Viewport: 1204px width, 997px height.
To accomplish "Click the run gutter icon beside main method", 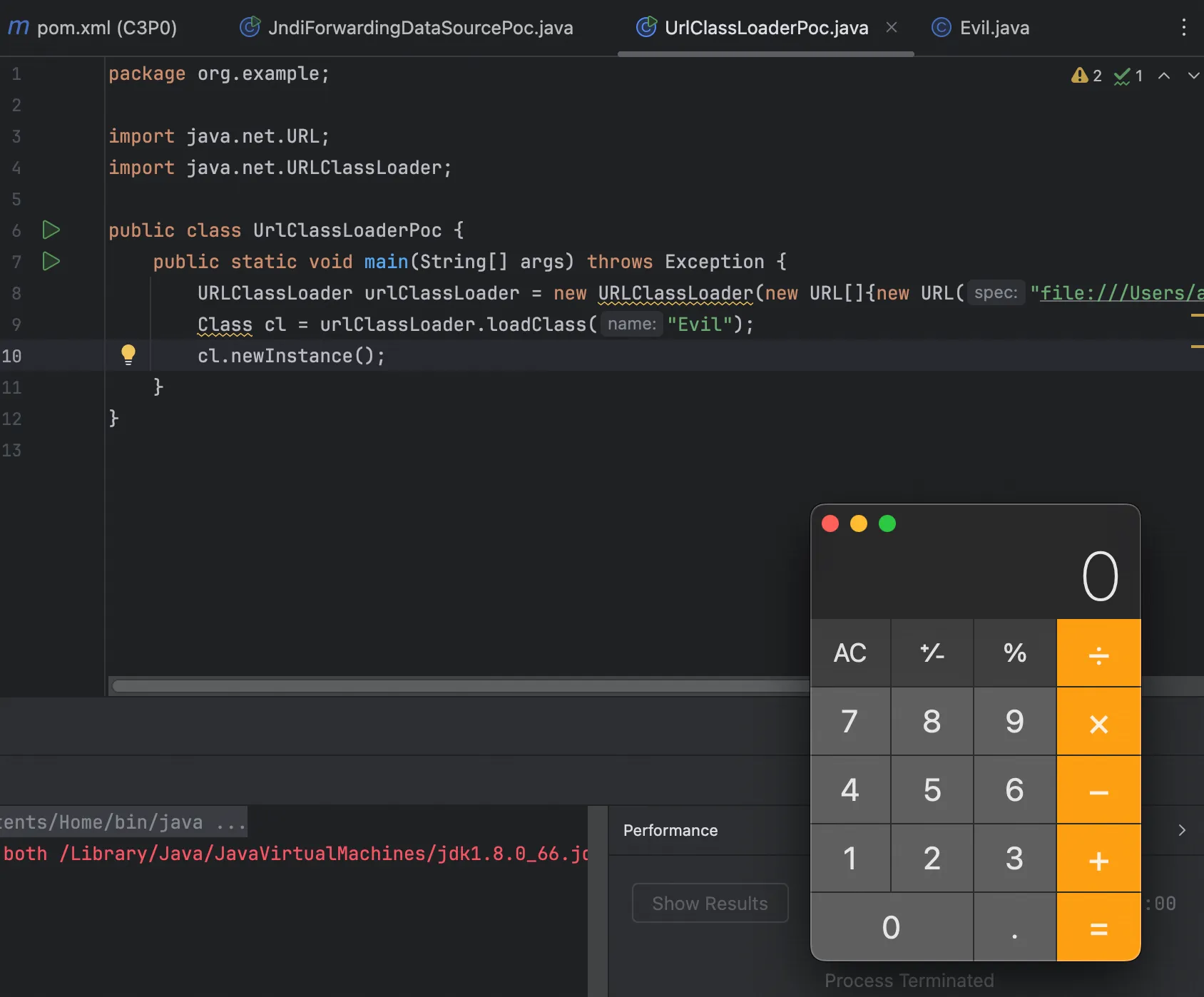I will 51,262.
